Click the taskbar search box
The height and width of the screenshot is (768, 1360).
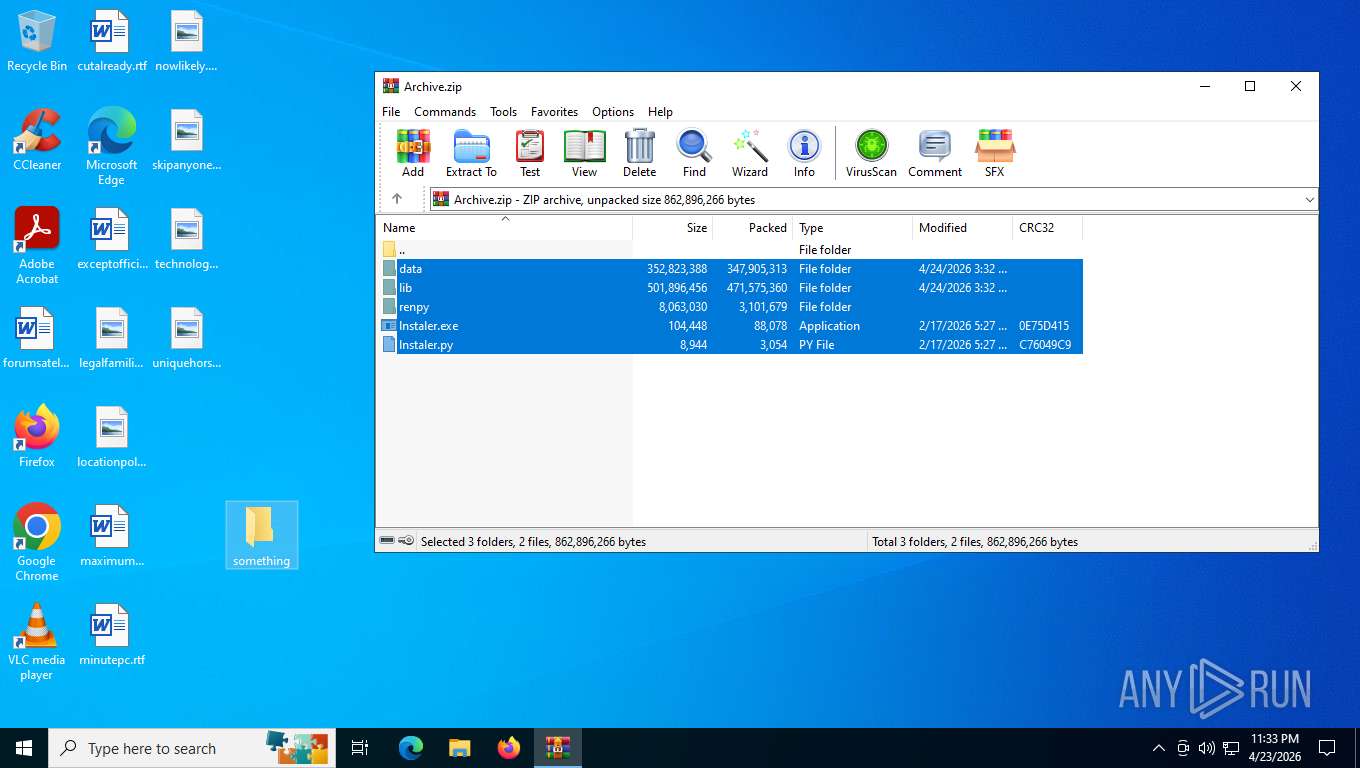pyautogui.click(x=192, y=748)
